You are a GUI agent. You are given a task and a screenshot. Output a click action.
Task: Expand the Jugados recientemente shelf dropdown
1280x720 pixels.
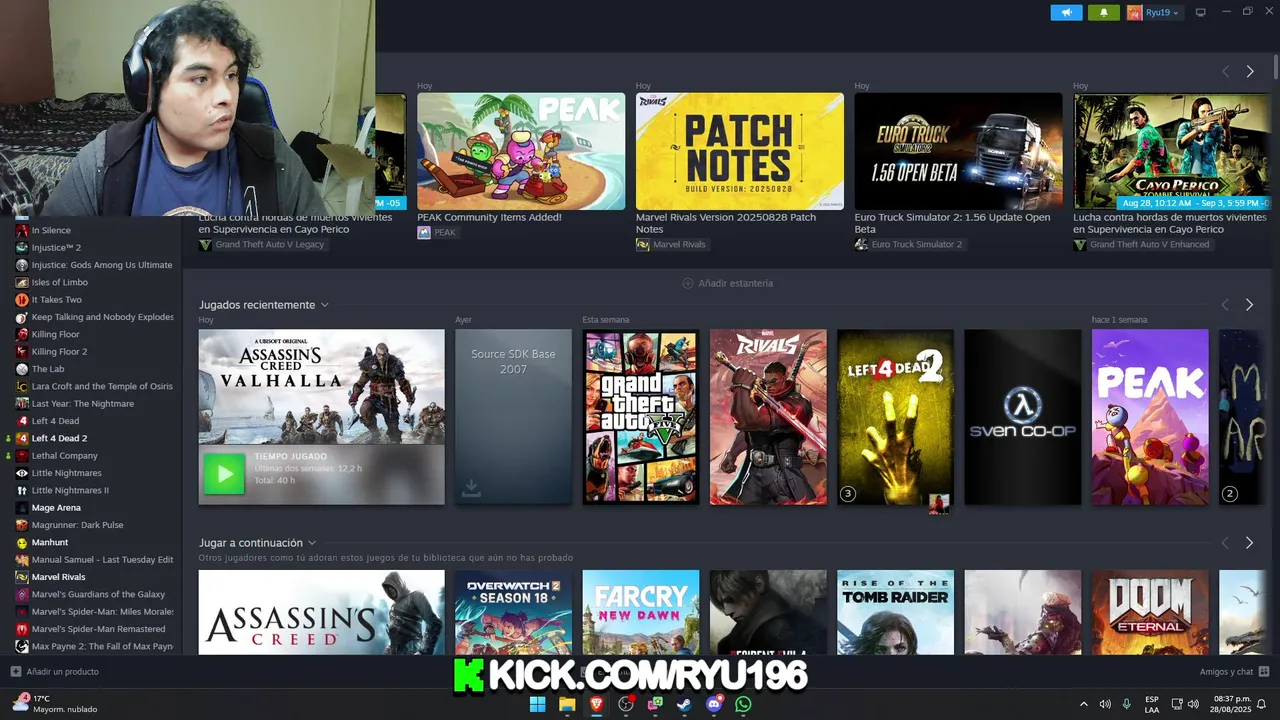[325, 305]
